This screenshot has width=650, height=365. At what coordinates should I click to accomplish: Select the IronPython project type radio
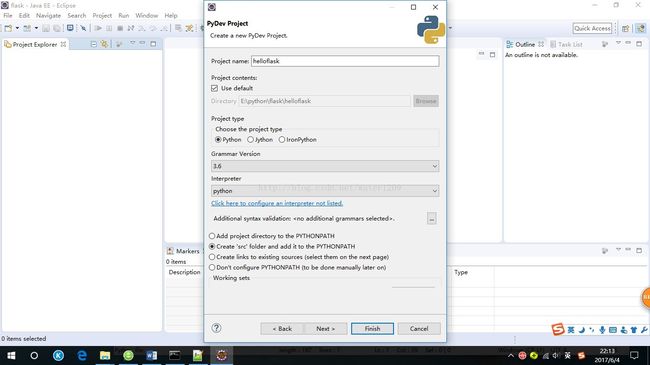[x=282, y=139]
